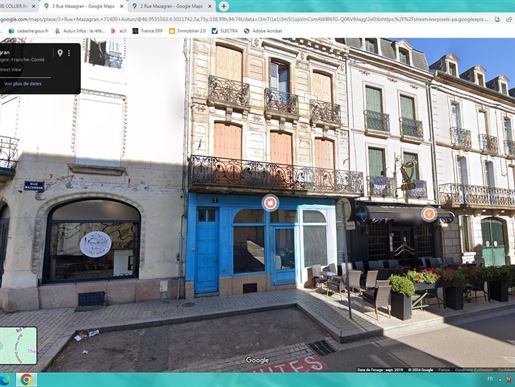Open the new tab plus button
The image size is (515, 387).
tap(224, 6)
